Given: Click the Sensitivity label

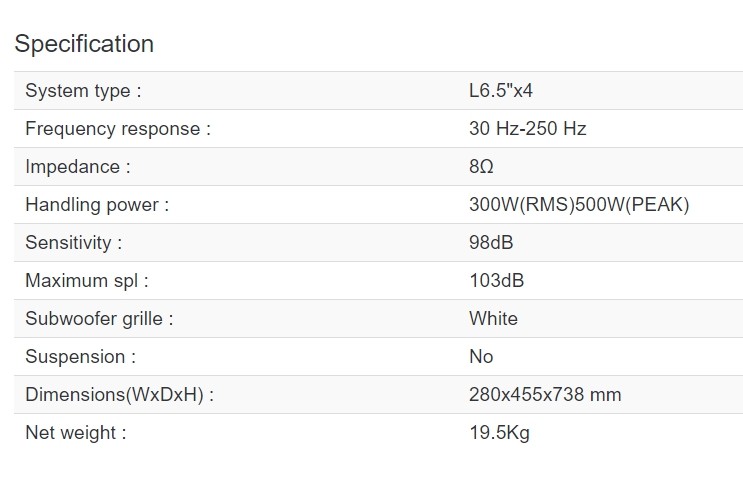Looking at the screenshot, I should click(x=73, y=243).
